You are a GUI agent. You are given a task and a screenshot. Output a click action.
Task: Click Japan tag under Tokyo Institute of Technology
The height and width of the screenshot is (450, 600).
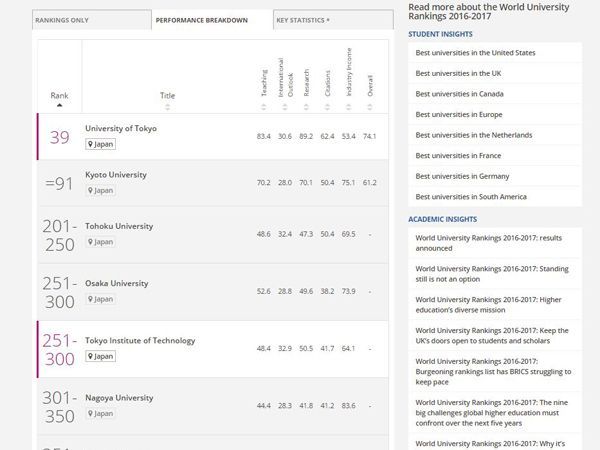click(x=100, y=356)
